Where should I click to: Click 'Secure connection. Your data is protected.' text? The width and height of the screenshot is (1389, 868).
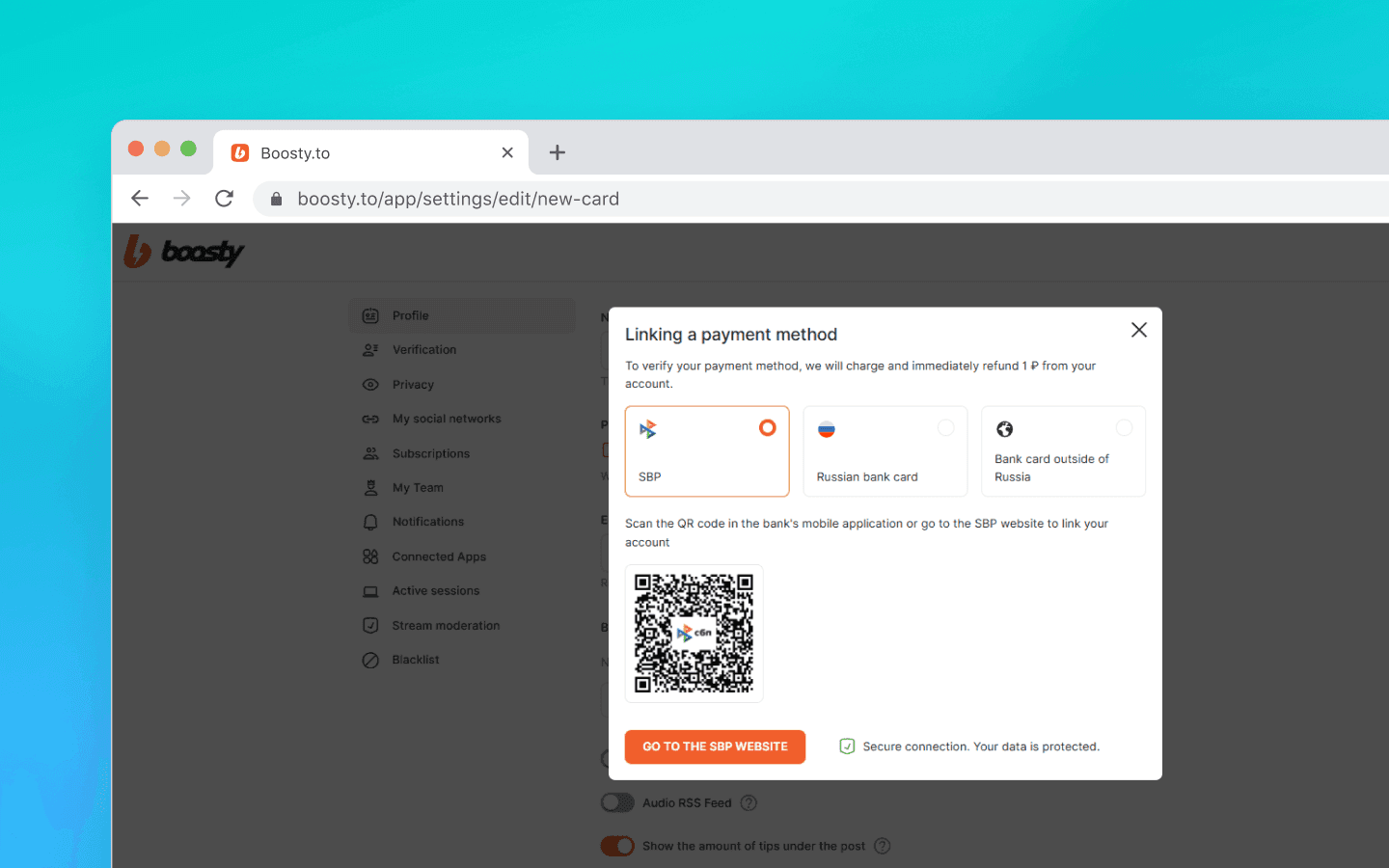(x=981, y=746)
